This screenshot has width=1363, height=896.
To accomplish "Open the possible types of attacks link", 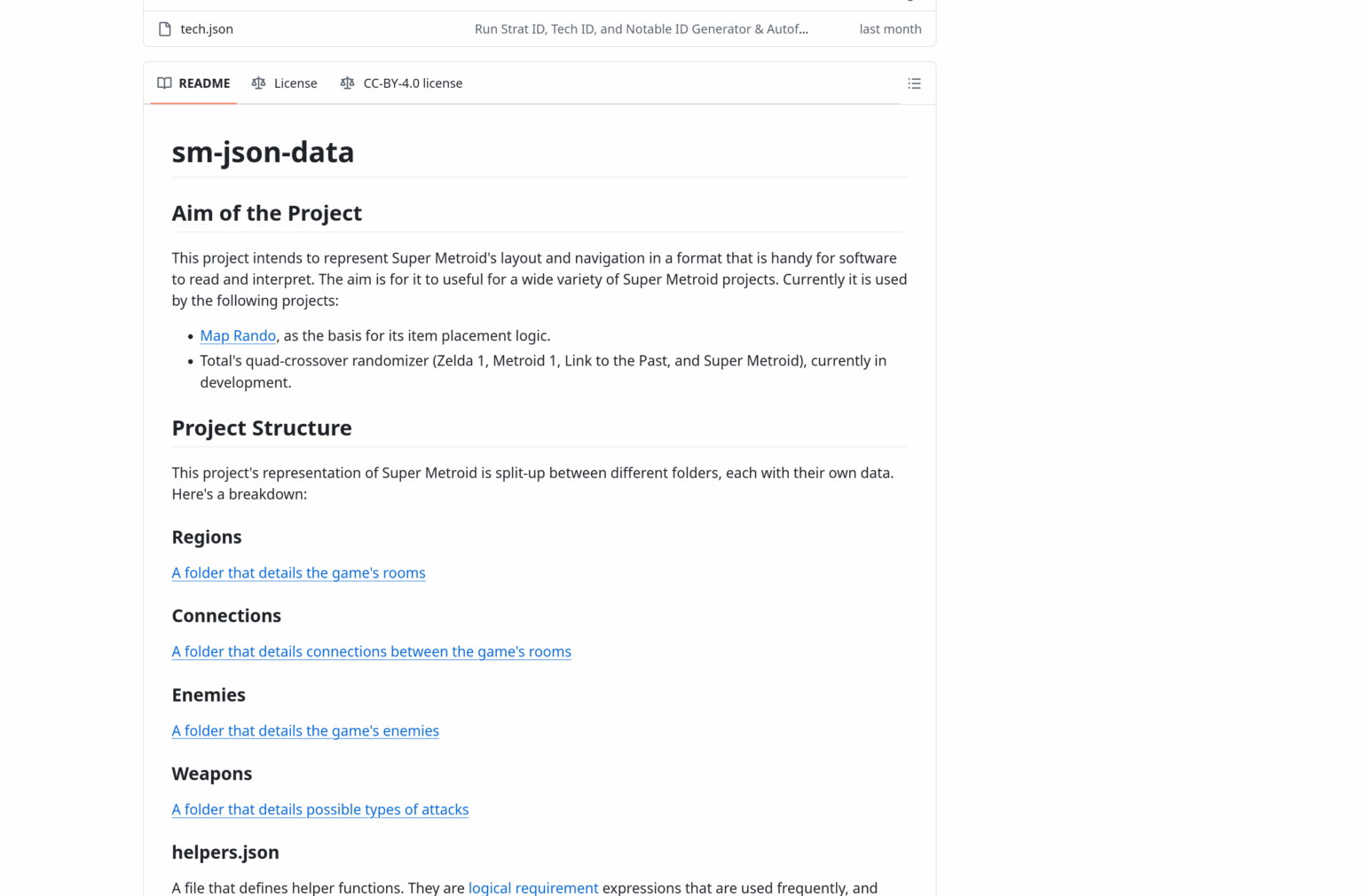I will click(x=319, y=810).
